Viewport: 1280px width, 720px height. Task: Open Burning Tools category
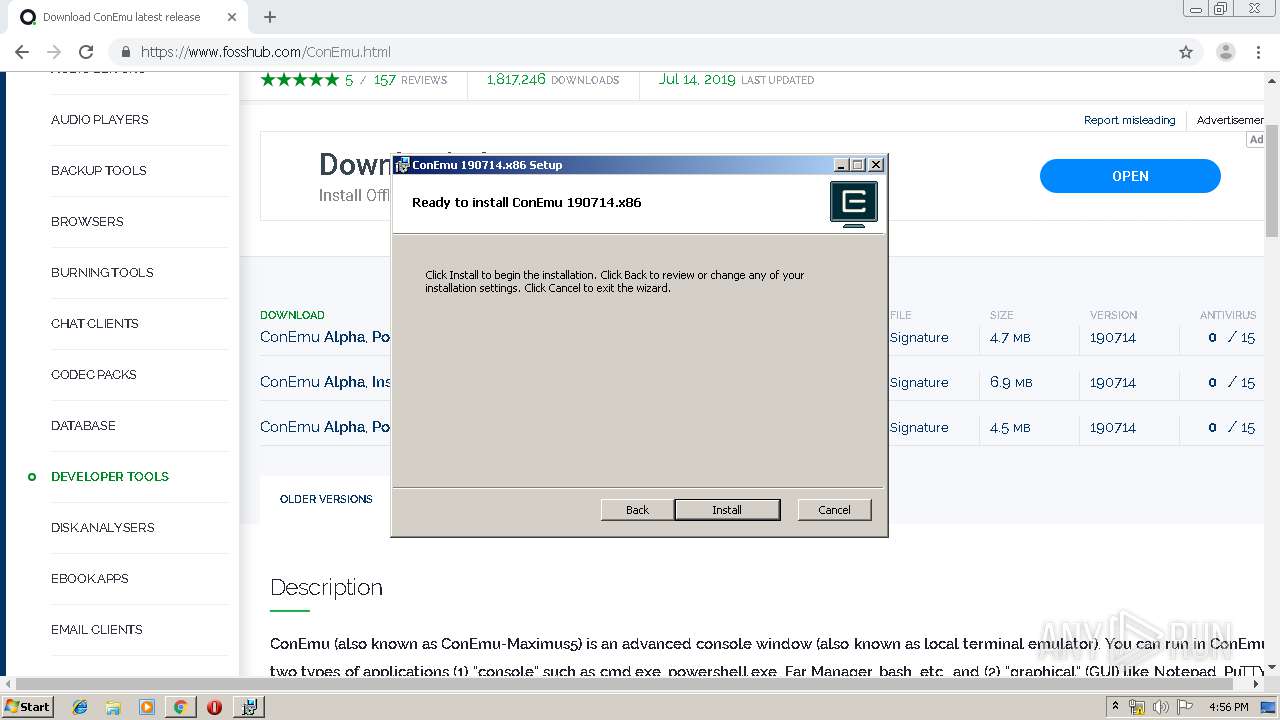pos(102,272)
